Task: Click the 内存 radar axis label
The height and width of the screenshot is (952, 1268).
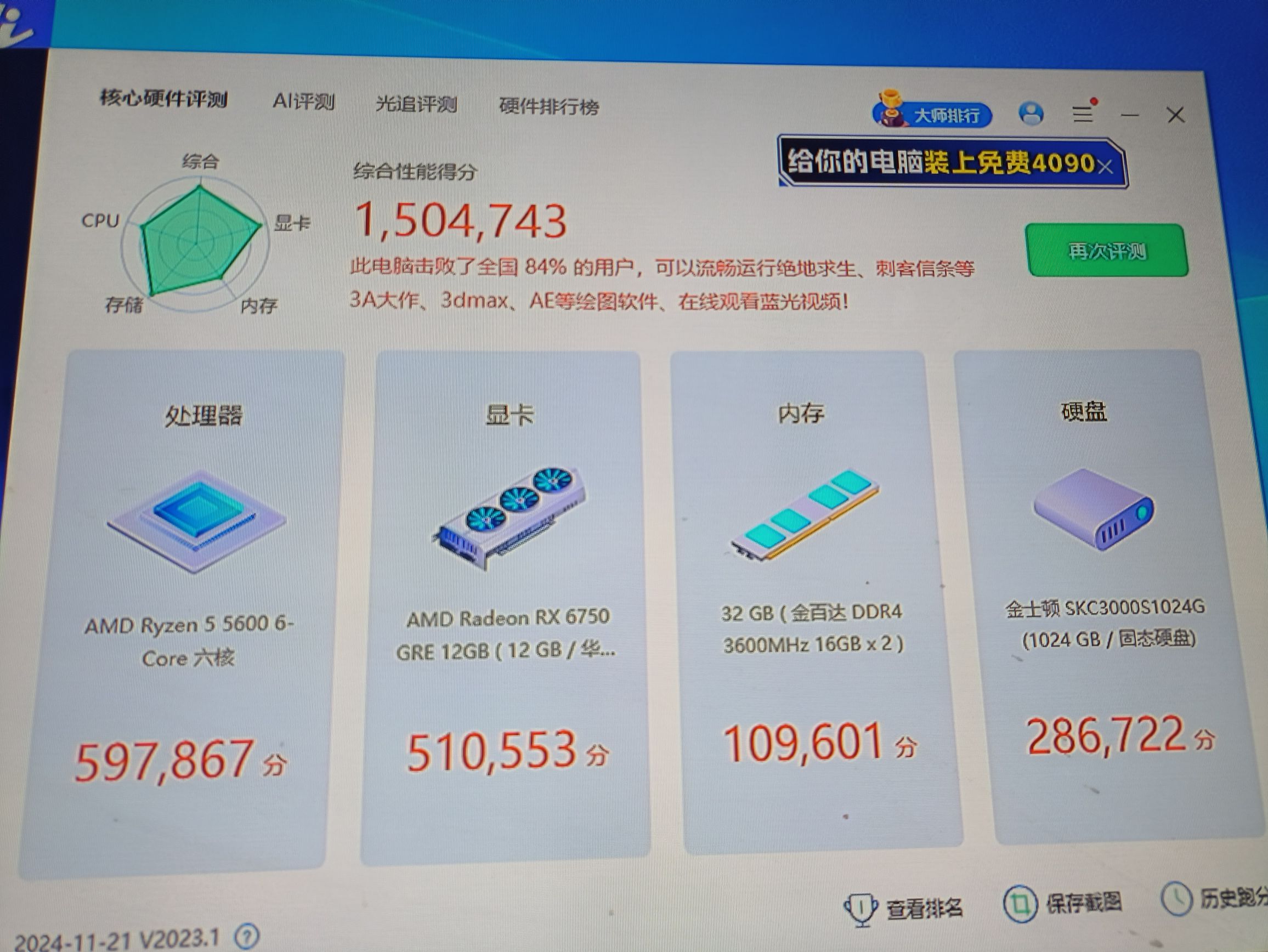Action: (259, 305)
